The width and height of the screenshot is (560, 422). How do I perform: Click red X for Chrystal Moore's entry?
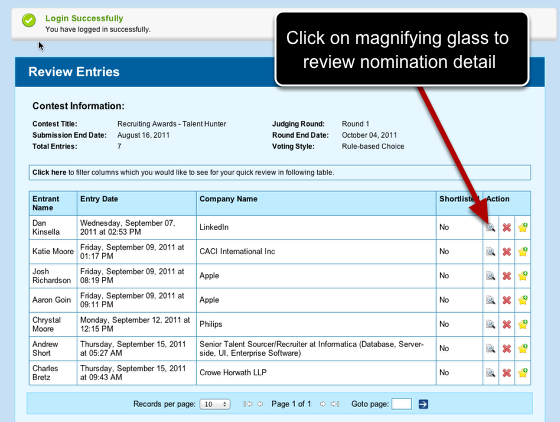point(506,324)
